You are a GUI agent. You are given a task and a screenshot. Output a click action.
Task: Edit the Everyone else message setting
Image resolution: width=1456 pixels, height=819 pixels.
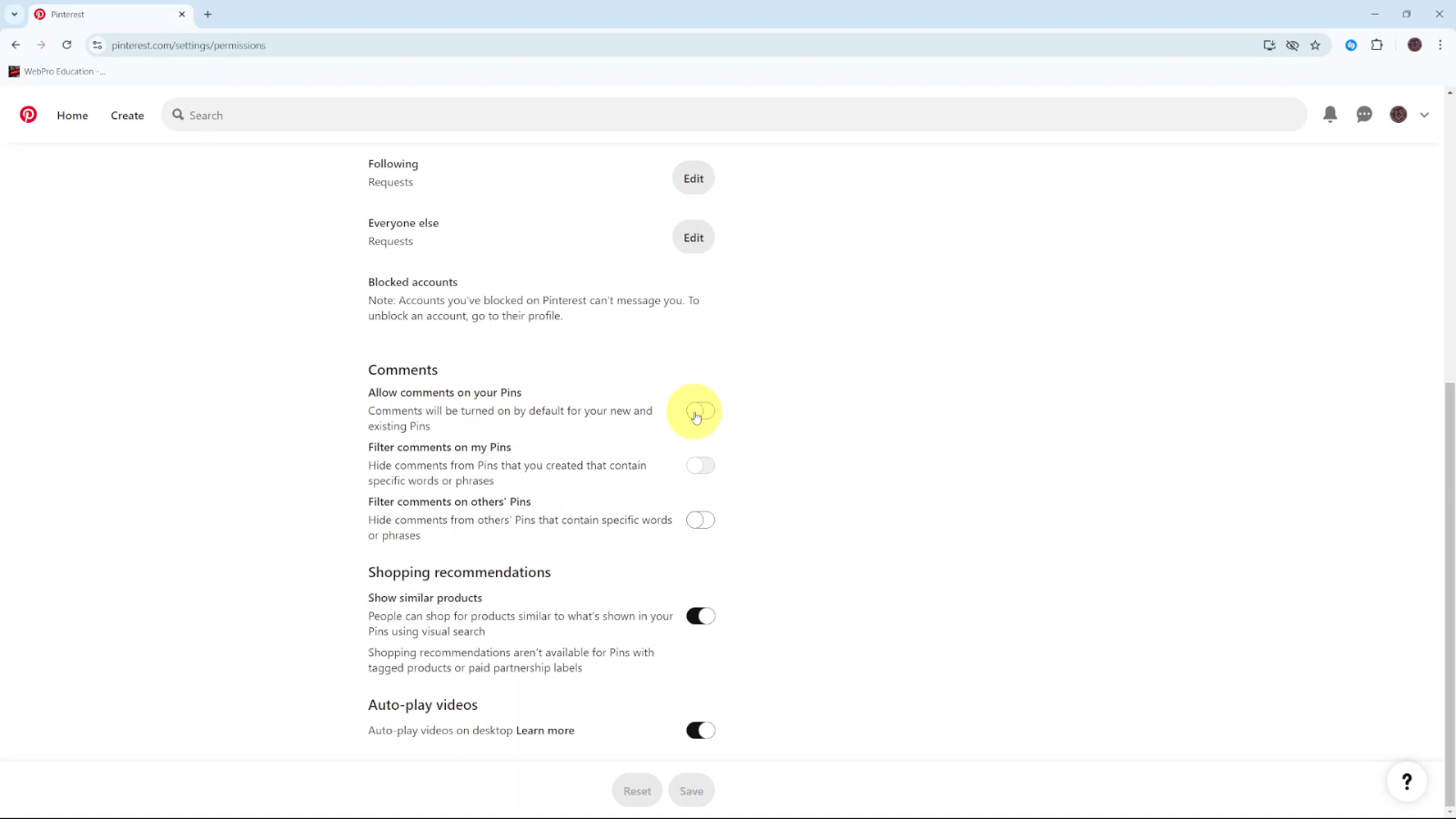click(693, 238)
